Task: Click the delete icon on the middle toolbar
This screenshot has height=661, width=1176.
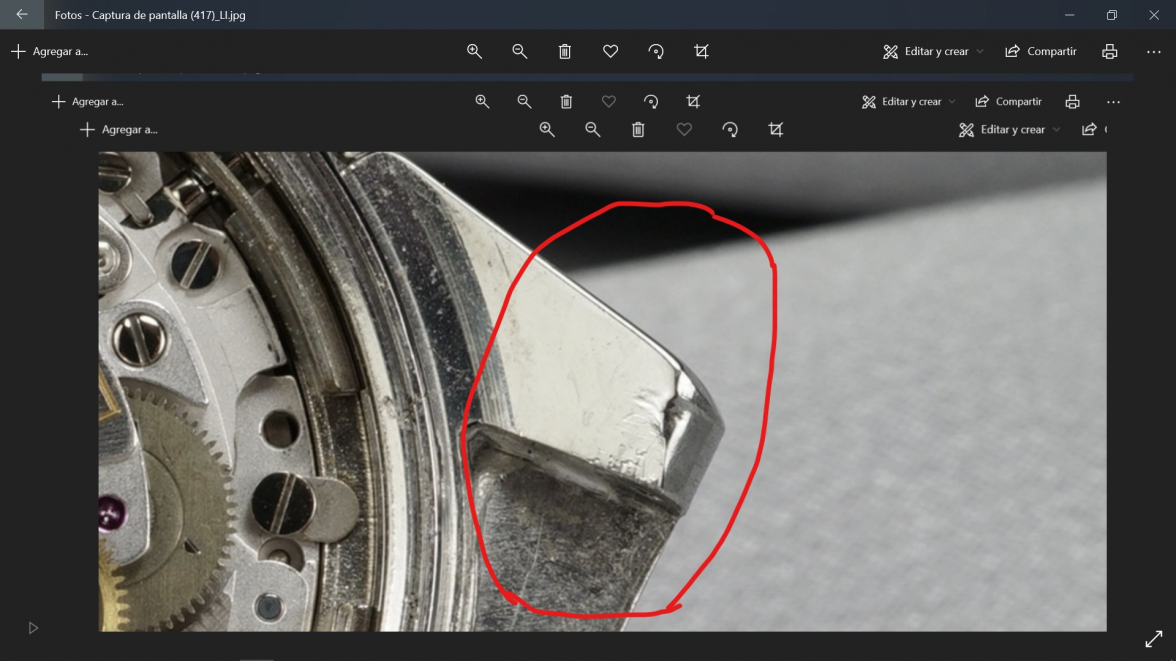Action: [x=566, y=101]
